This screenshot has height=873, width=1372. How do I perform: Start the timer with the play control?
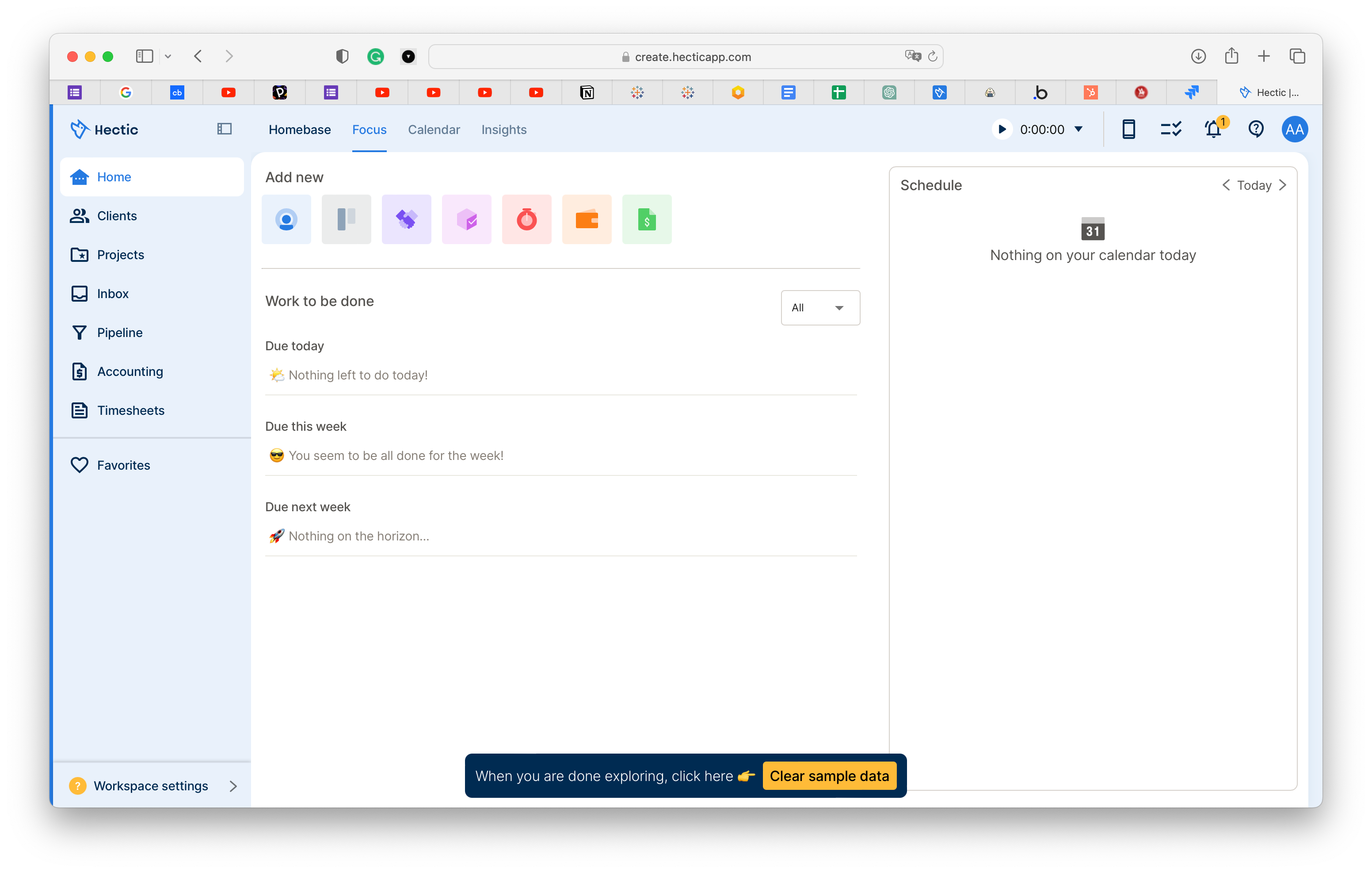(1002, 129)
